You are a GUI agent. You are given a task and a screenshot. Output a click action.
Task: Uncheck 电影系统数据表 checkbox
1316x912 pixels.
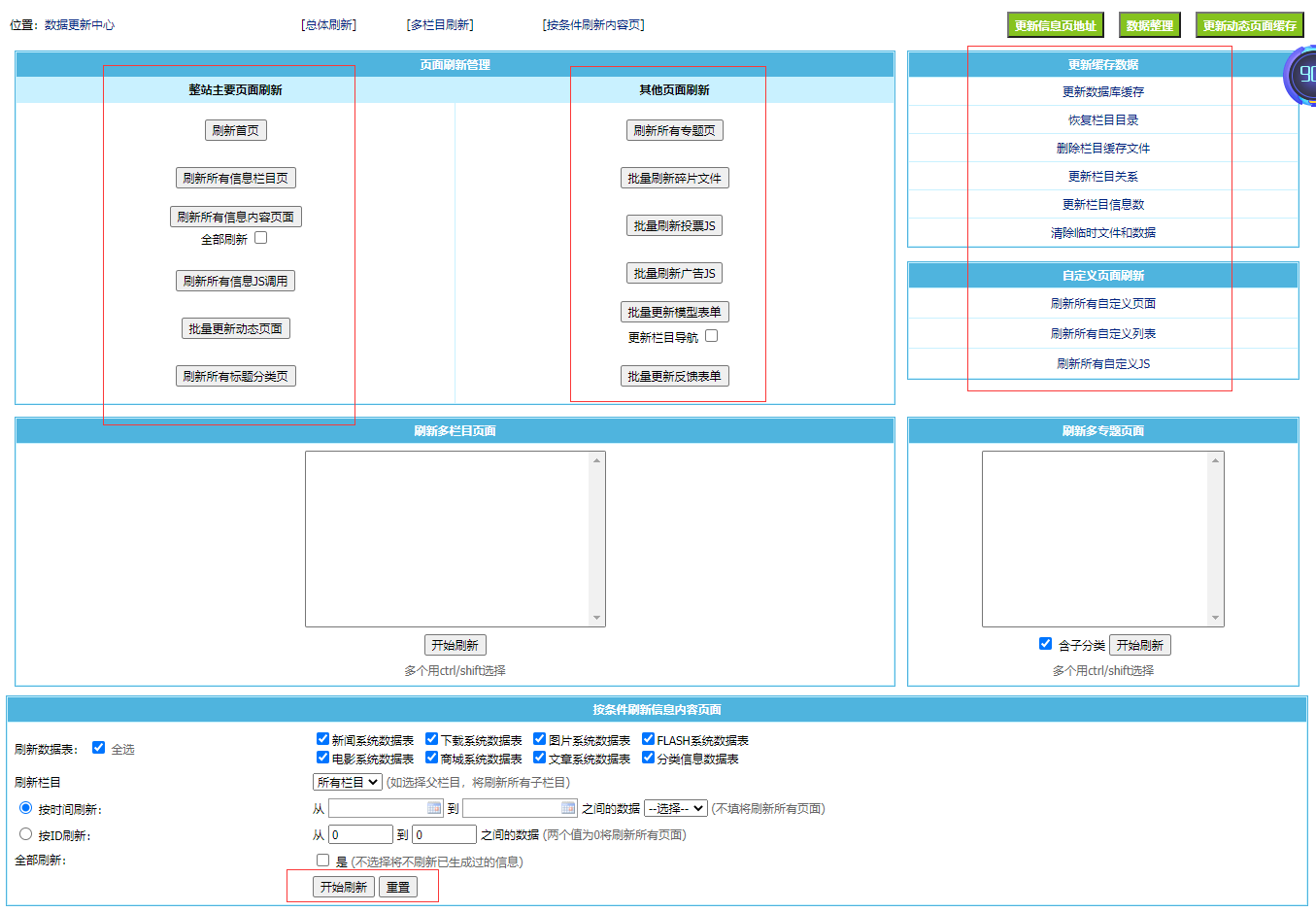click(322, 758)
